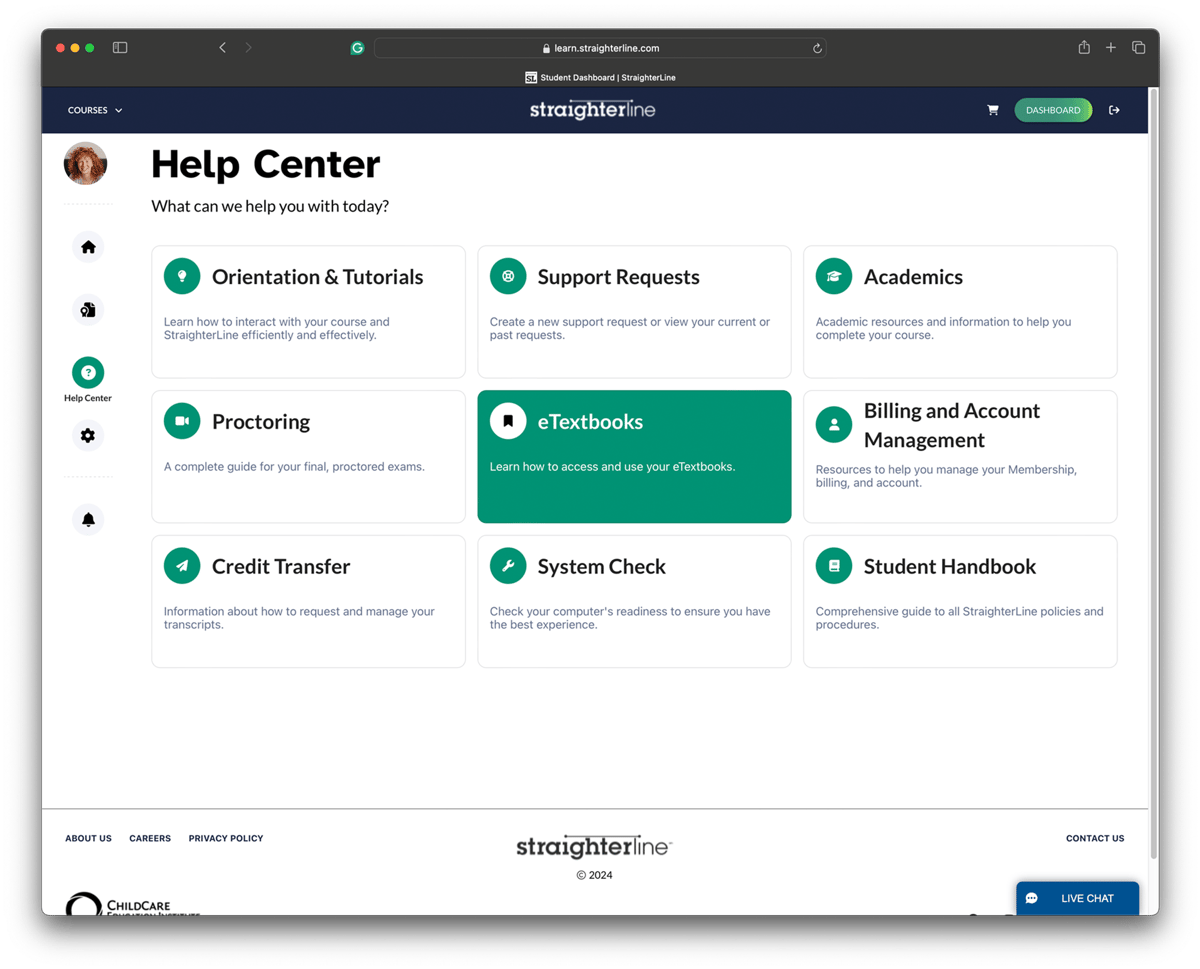The image size is (1200, 969).
Task: Log out using the top-right exit icon
Action: 1114,110
